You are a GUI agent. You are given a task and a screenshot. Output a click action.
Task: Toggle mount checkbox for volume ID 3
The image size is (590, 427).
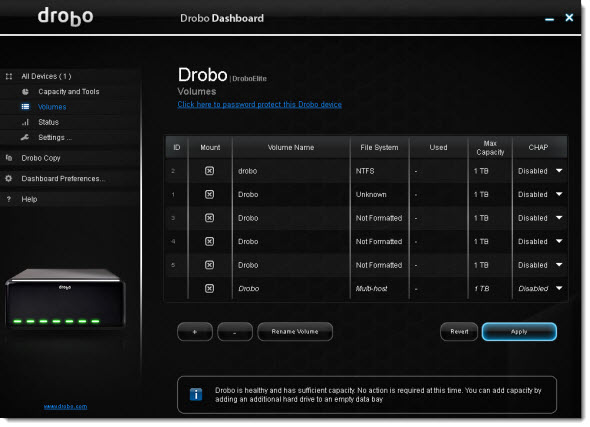(210, 218)
